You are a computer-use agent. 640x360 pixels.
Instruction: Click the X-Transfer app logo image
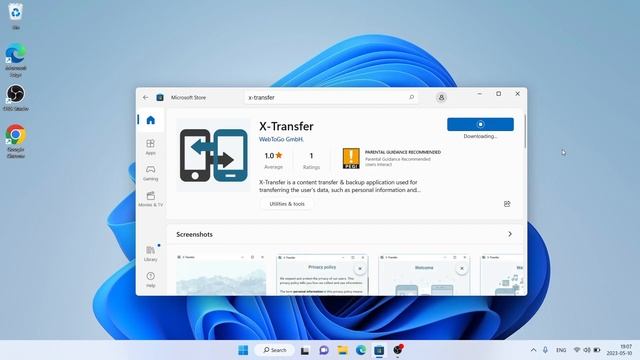(213, 155)
